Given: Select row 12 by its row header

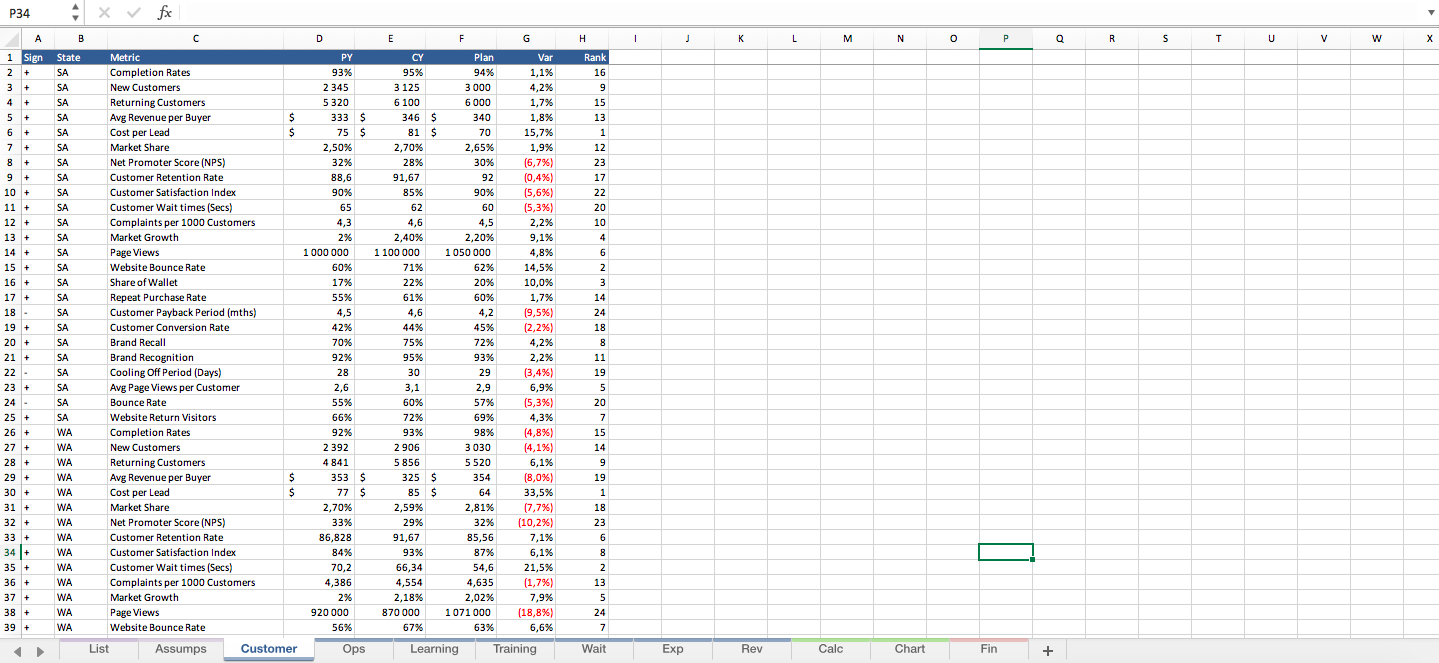Looking at the screenshot, I should pyautogui.click(x=9, y=222).
